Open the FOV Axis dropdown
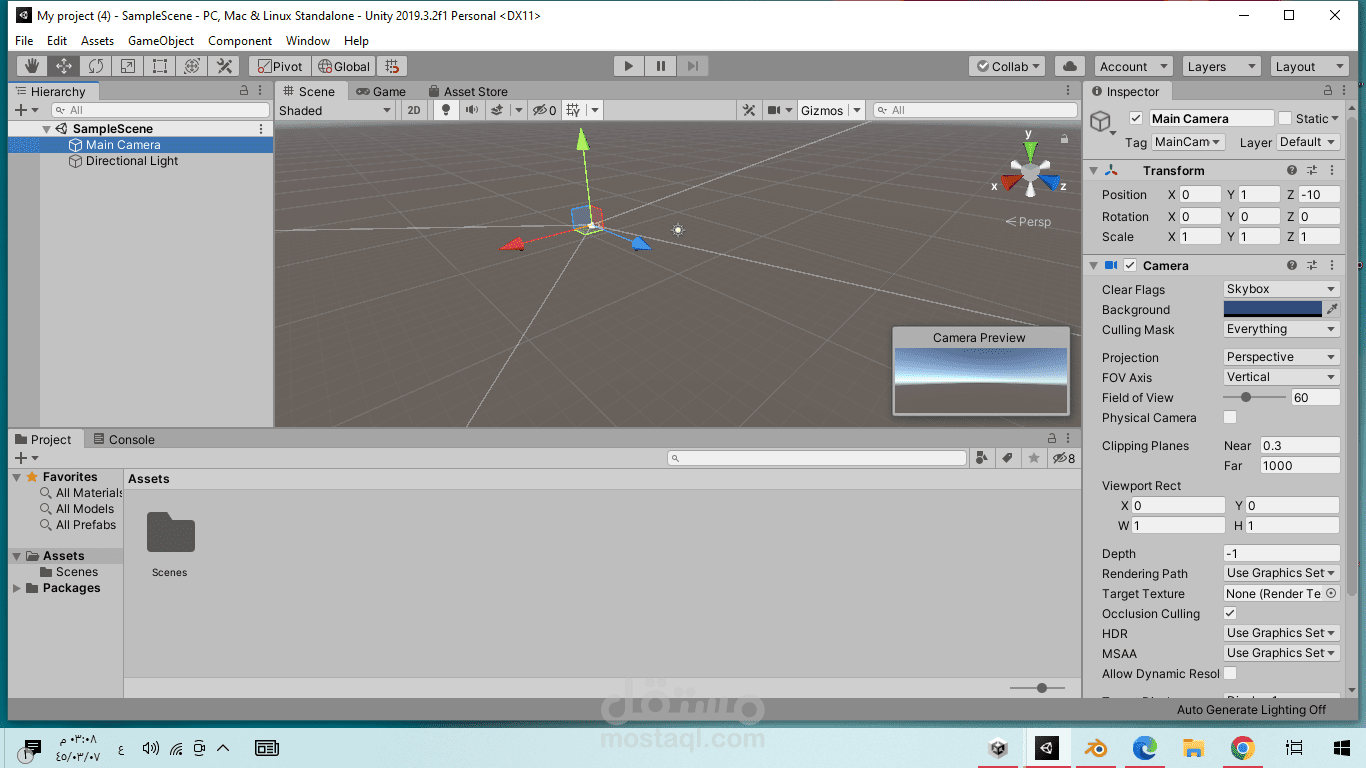 (1281, 377)
